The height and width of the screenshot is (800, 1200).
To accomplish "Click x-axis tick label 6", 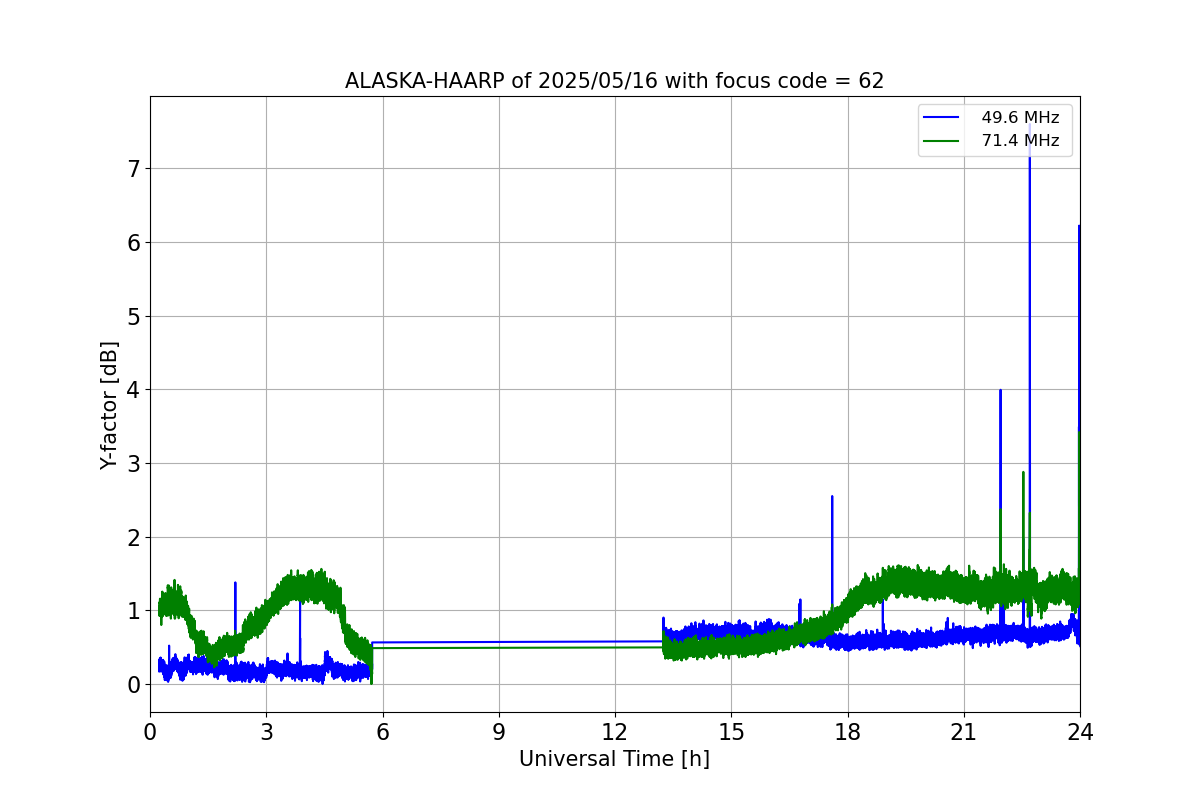I will pos(383,732).
